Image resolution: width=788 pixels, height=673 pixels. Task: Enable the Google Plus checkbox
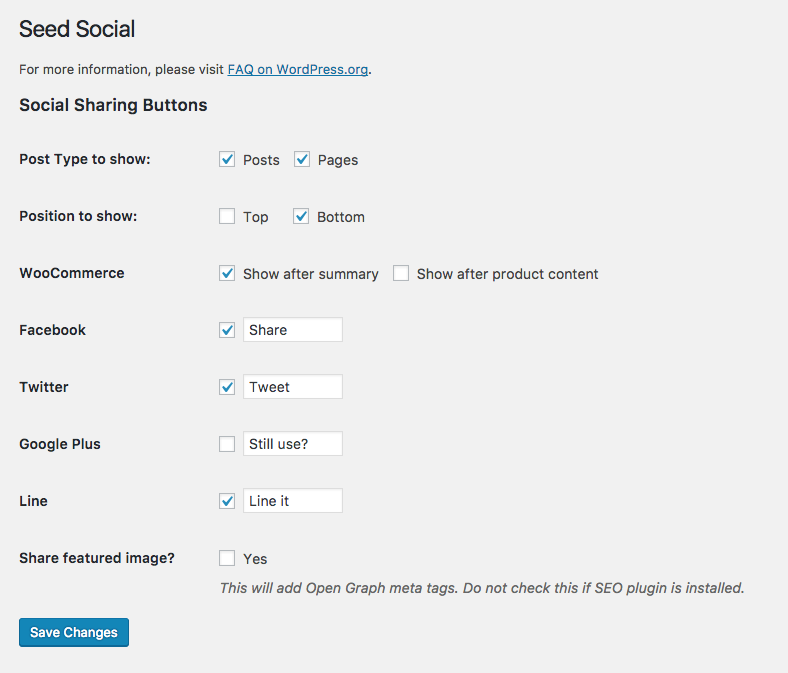tap(227, 444)
